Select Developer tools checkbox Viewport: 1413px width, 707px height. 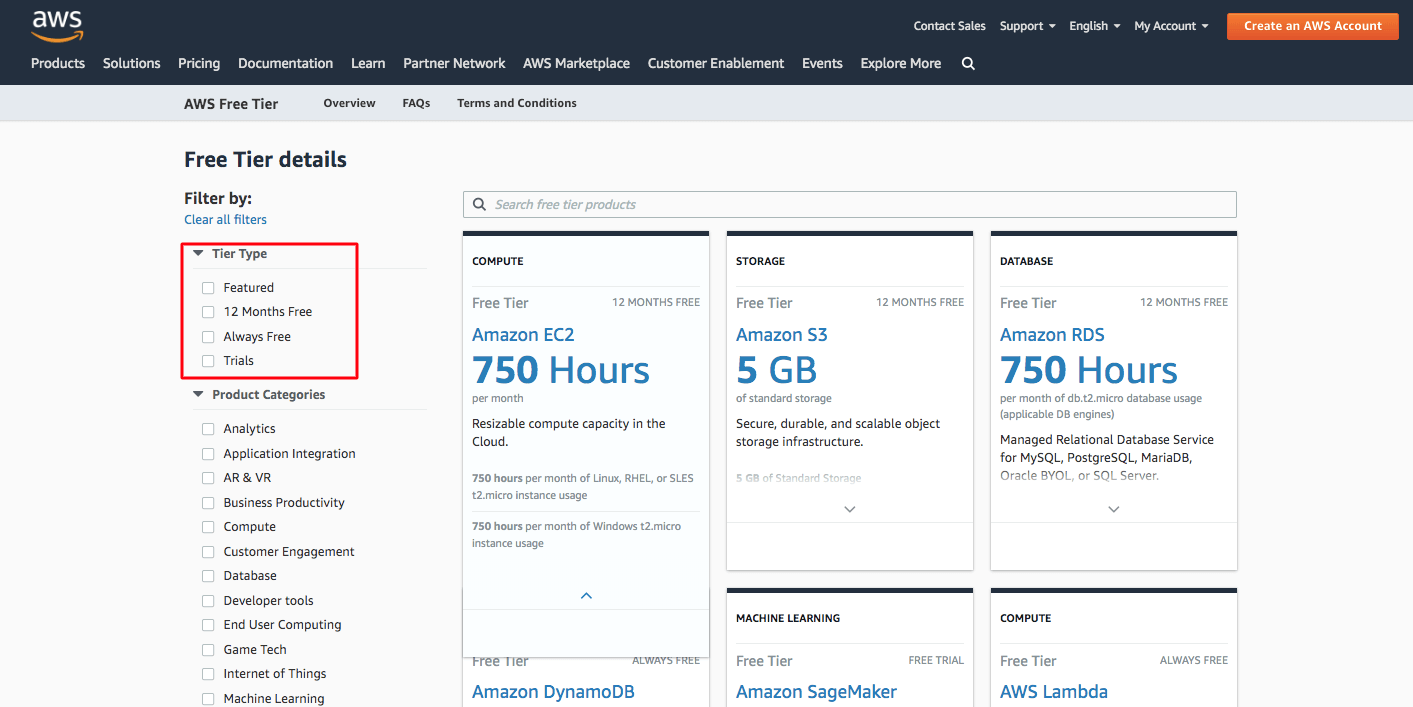[x=208, y=601]
